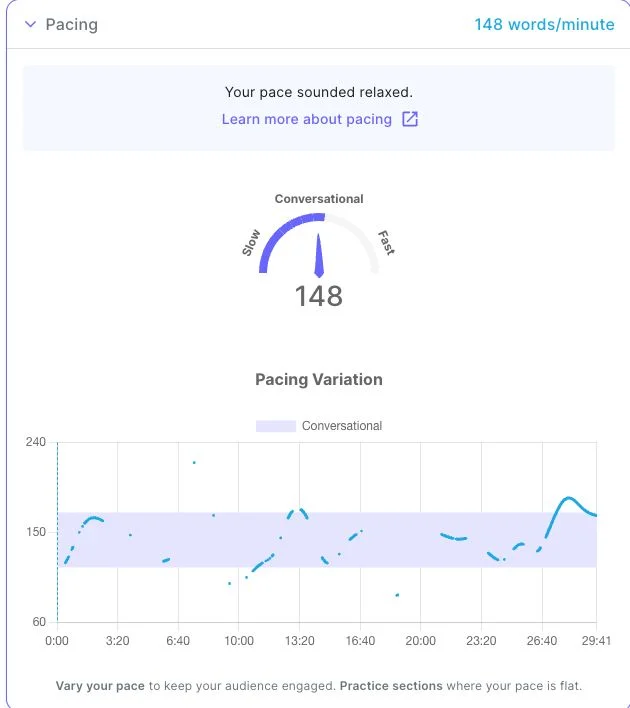Toggle the Conversational legend color swatch
The height and width of the screenshot is (708, 630).
click(x=276, y=426)
